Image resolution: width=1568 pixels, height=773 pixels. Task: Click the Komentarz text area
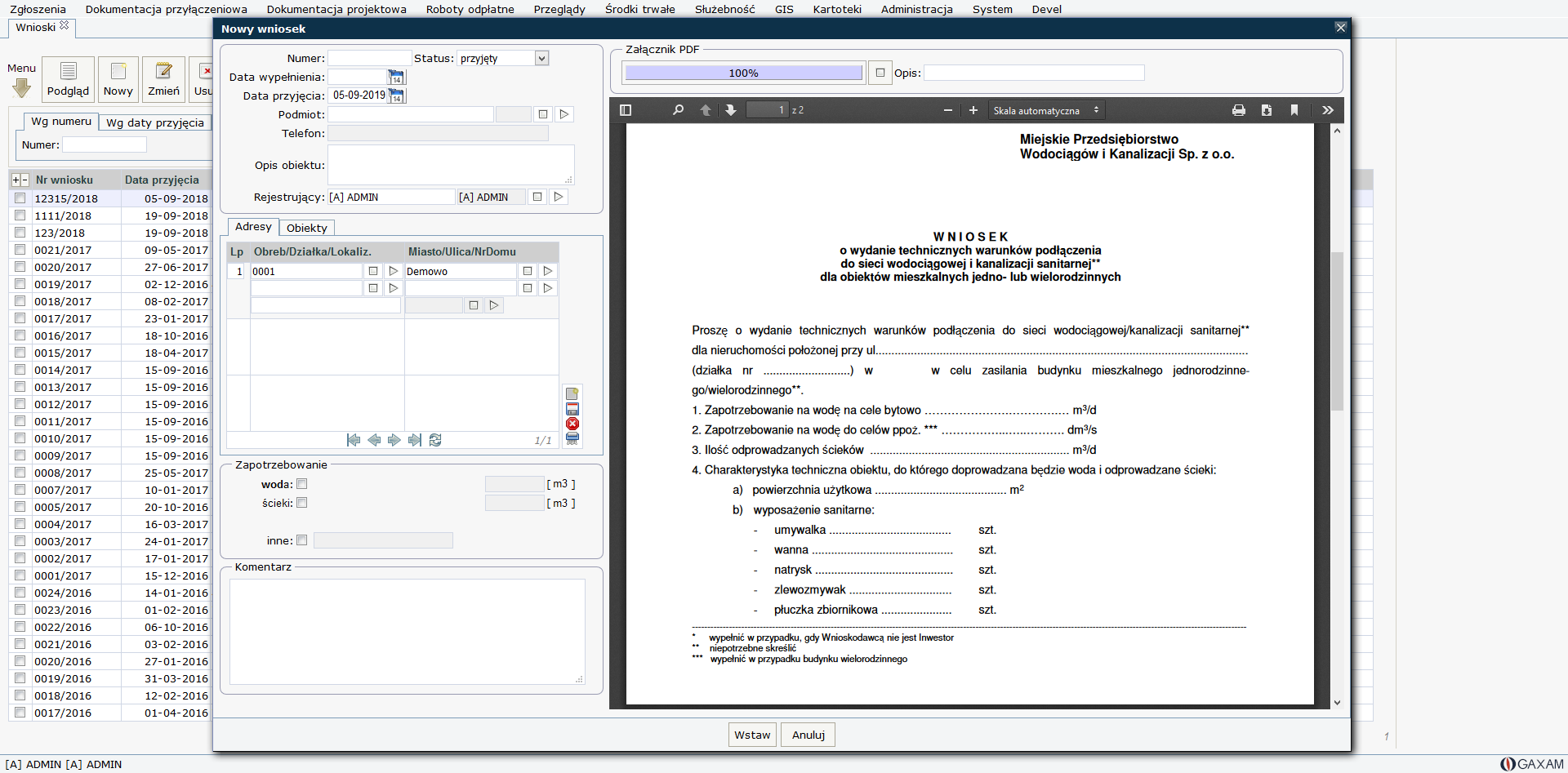click(x=408, y=632)
